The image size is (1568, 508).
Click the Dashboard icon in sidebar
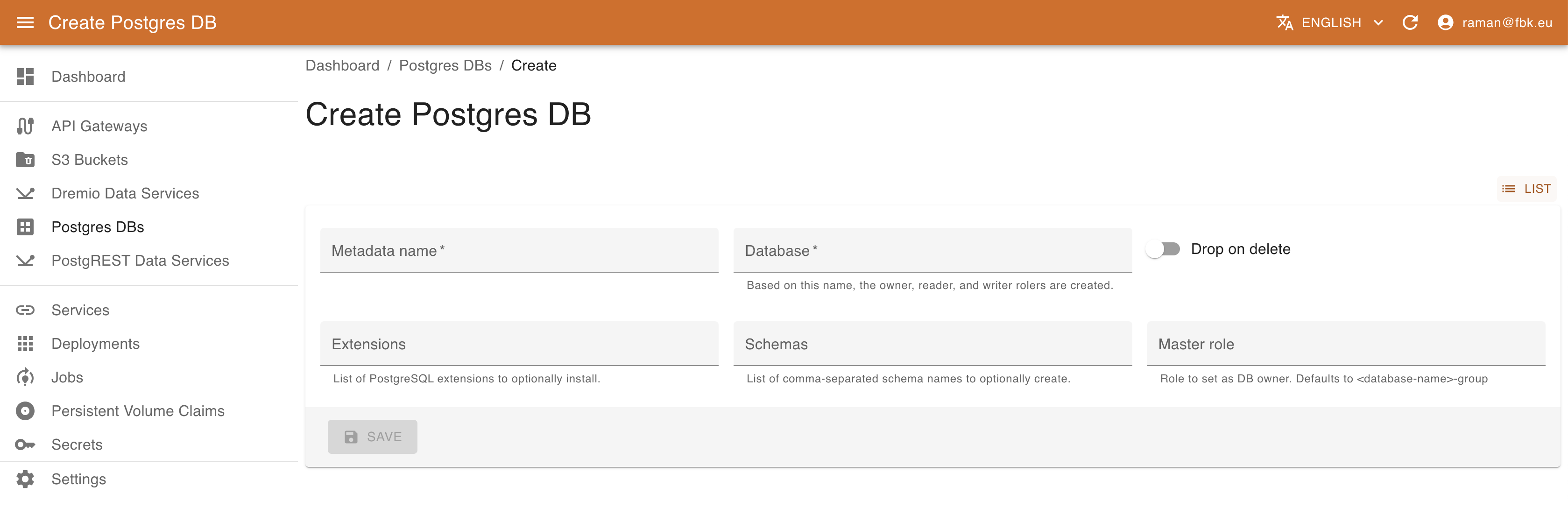click(x=26, y=76)
